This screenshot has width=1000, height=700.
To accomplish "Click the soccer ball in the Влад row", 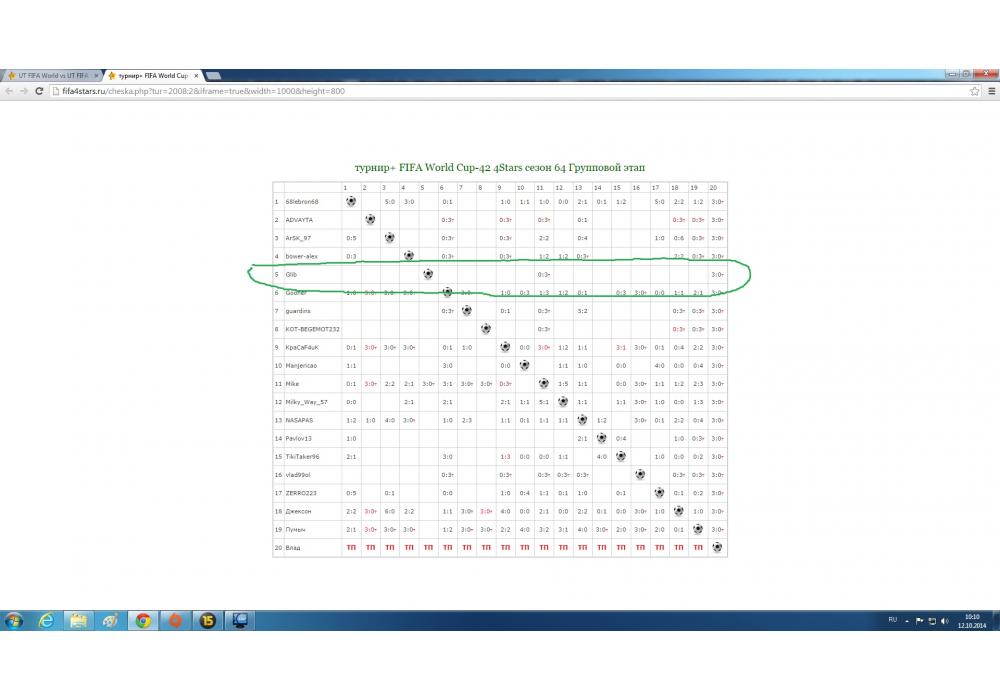I will point(717,547).
